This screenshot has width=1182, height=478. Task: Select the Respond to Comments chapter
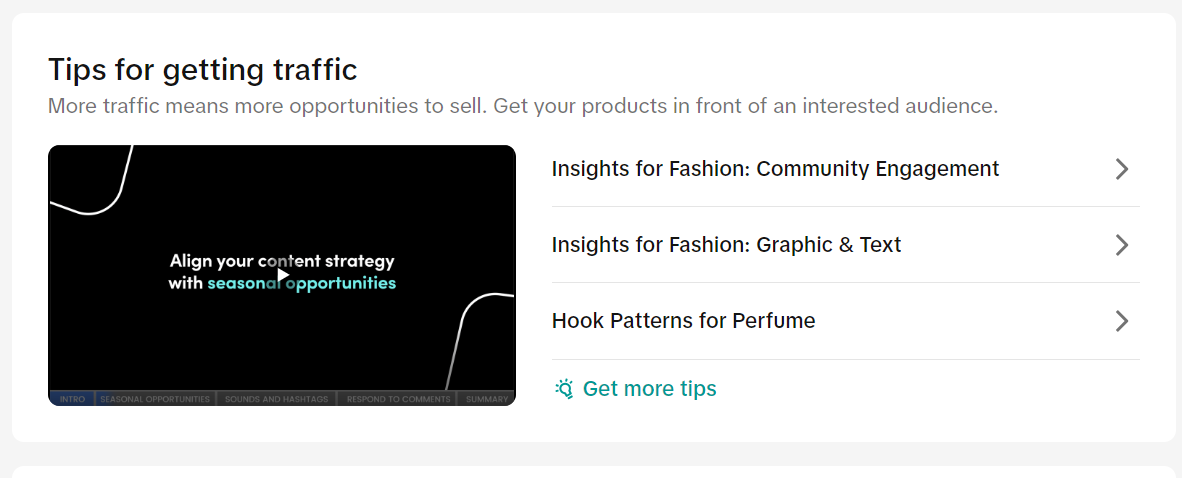pyautogui.click(x=397, y=399)
